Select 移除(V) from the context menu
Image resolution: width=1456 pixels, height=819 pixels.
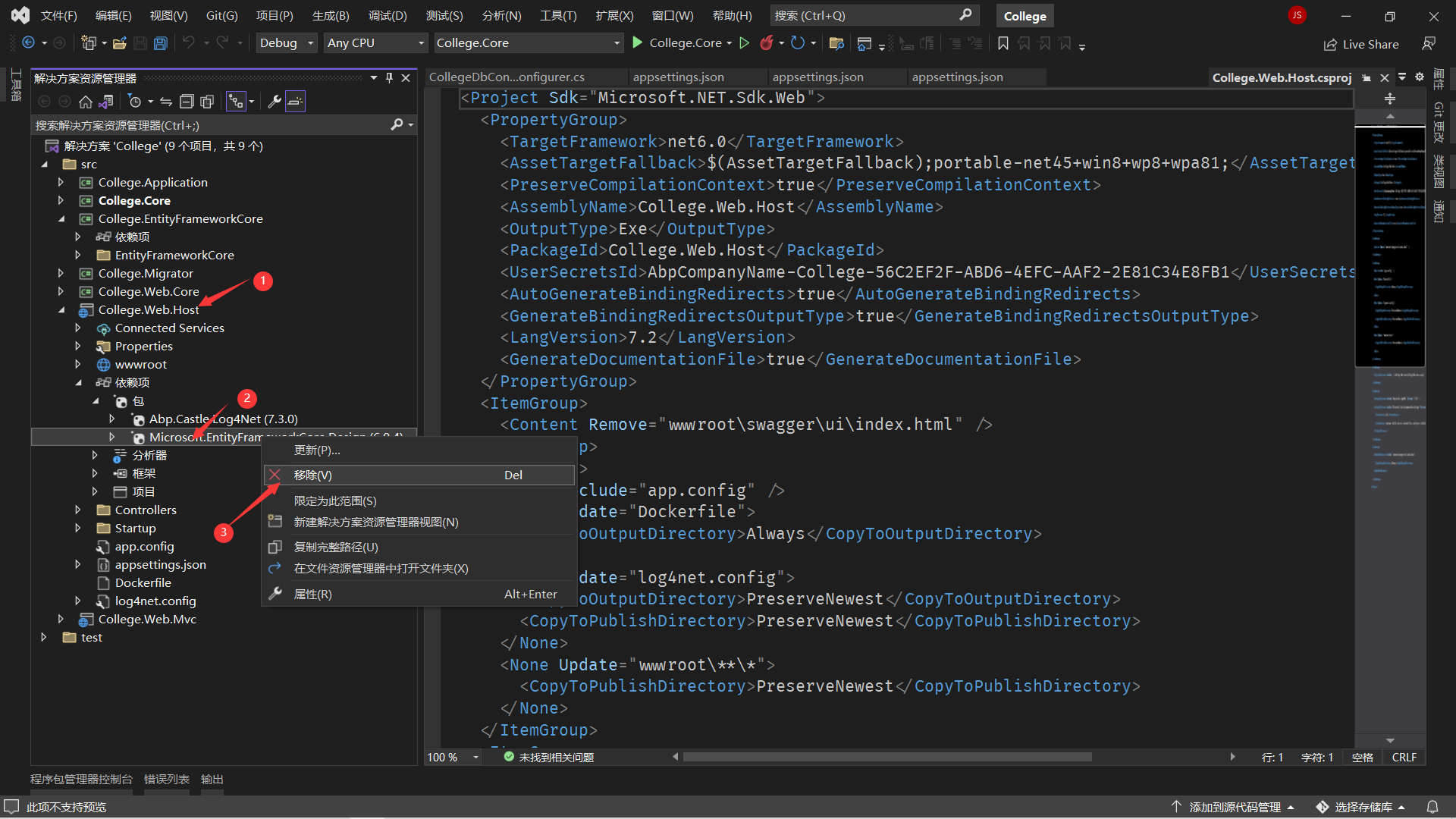(x=313, y=475)
